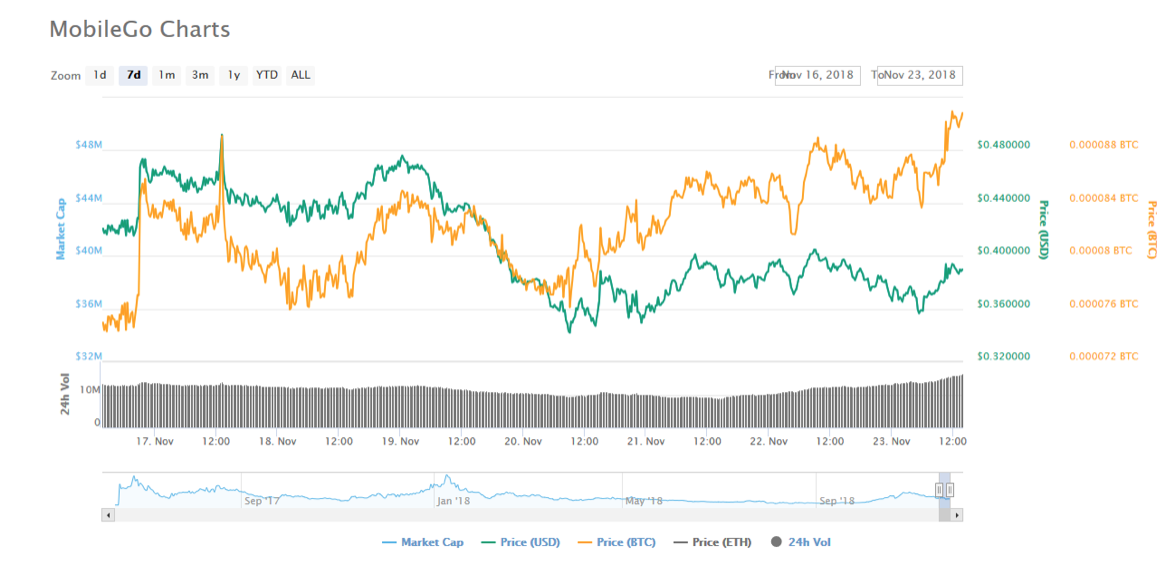Image resolution: width=1174 pixels, height=564 pixels.
Task: Select YTD zoom range
Action: pos(267,76)
